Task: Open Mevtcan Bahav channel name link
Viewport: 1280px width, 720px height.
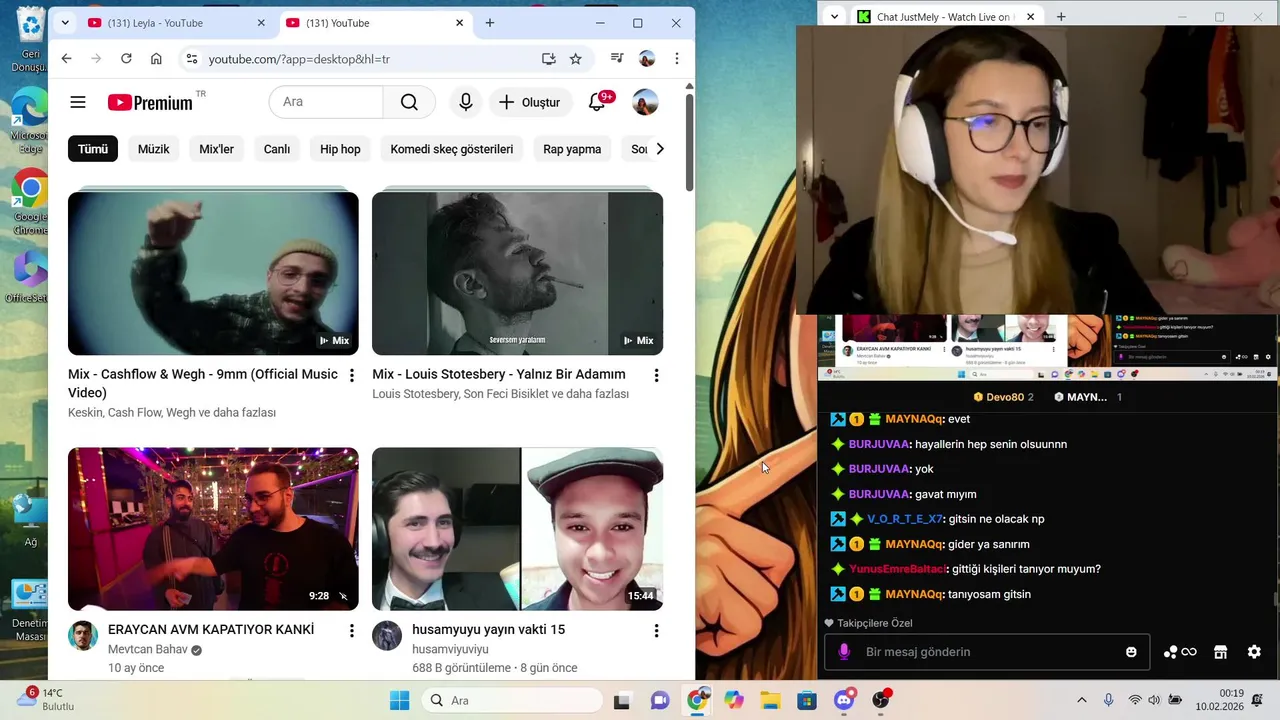Action: [148, 650]
